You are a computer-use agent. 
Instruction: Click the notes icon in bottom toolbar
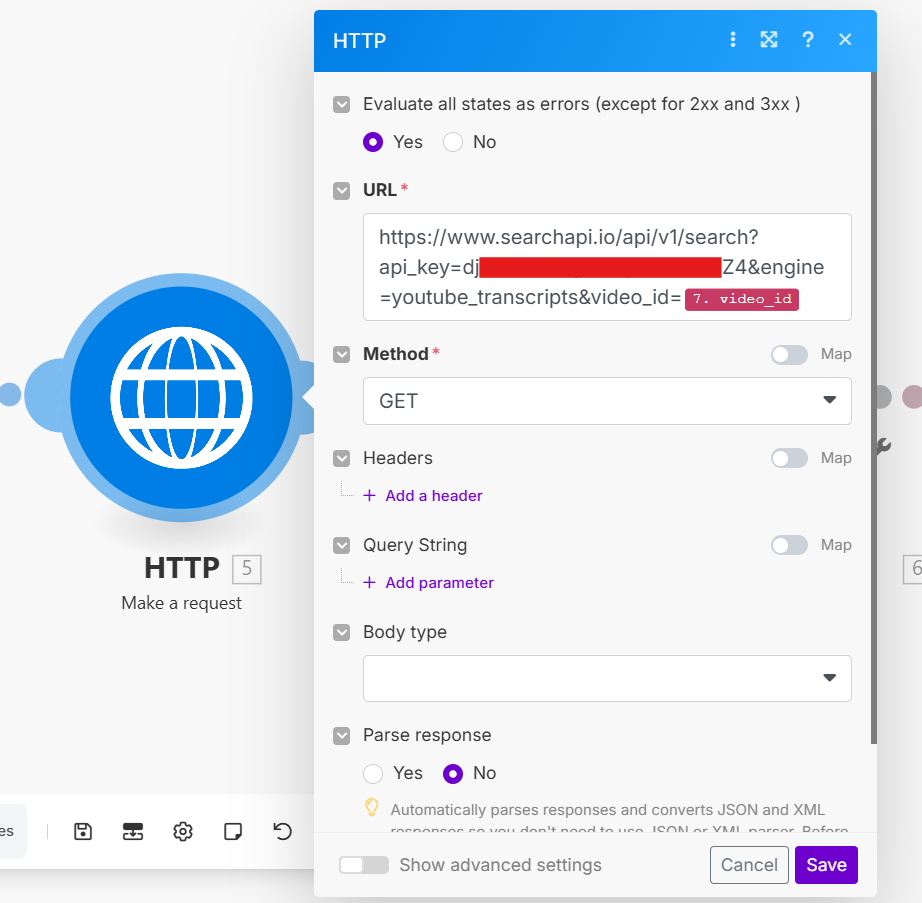point(233,831)
